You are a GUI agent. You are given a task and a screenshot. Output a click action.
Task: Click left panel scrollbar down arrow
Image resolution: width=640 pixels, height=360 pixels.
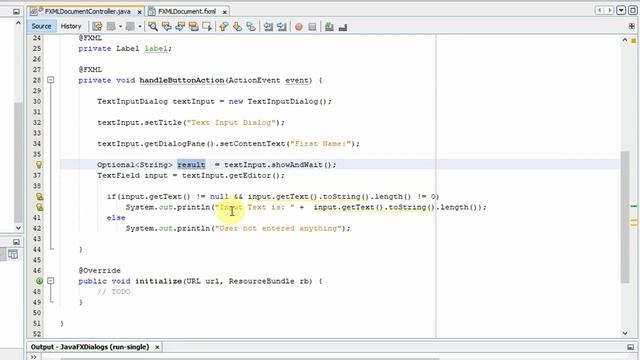[18, 228]
